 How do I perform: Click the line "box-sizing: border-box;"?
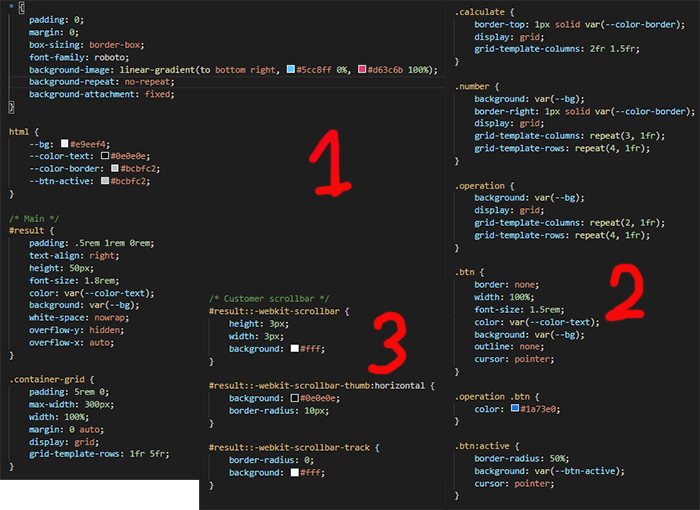click(87, 45)
